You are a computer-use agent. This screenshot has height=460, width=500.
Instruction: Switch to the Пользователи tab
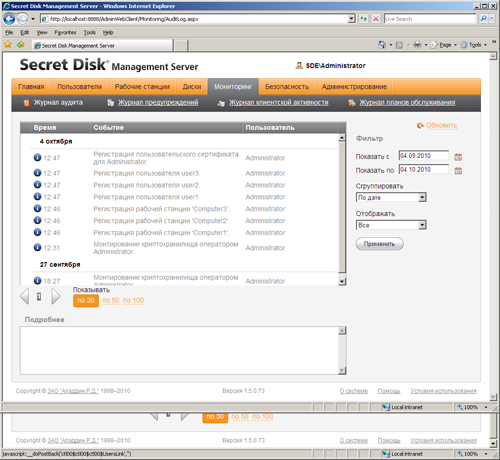pos(79,87)
